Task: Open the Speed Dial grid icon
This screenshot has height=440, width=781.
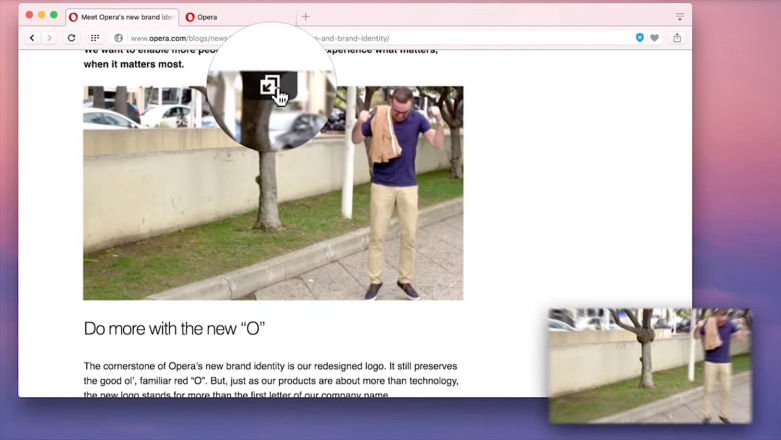Action: [95, 38]
